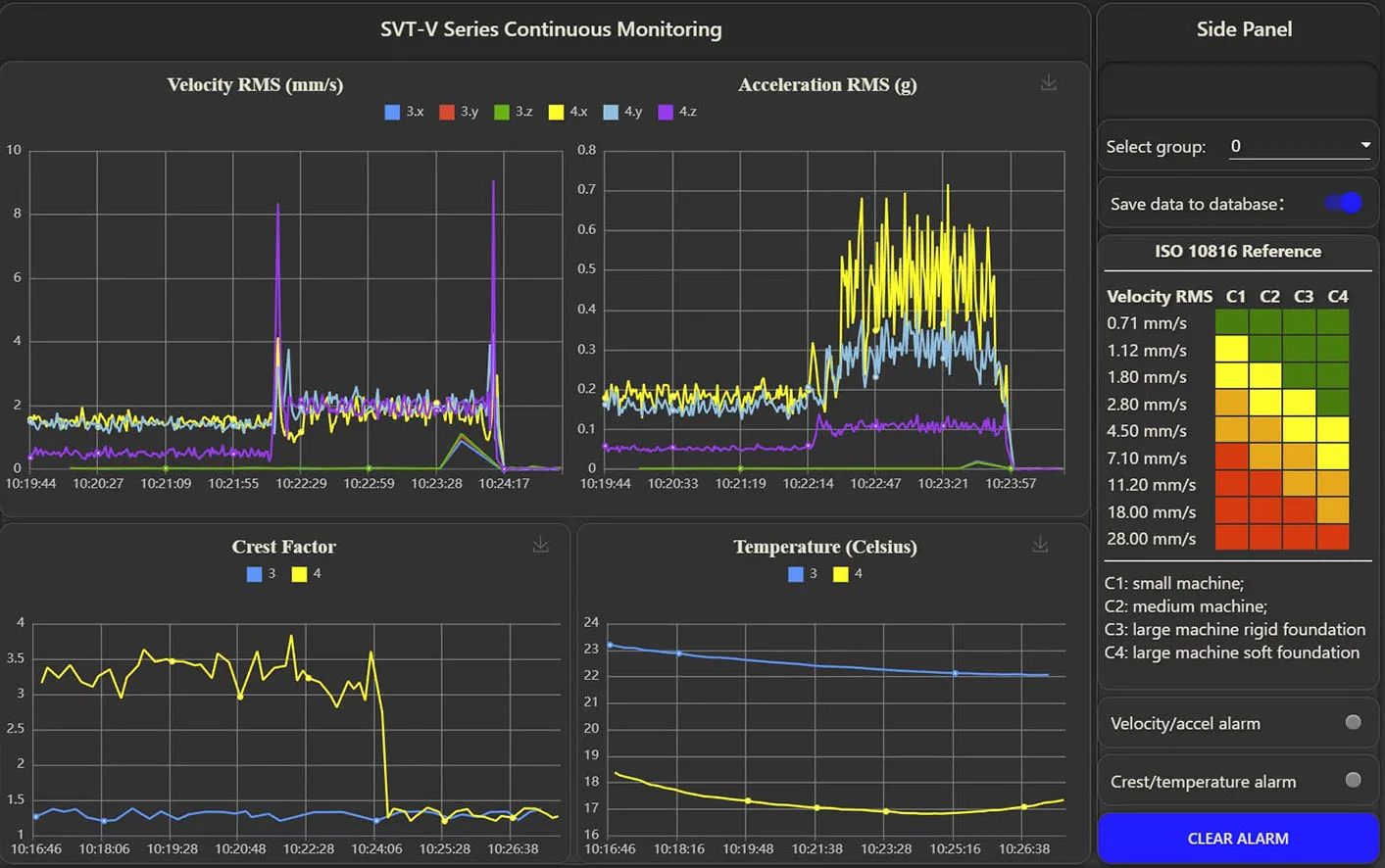Click the Crest Factor download icon
Screen dimensions: 1385x868
(540, 545)
